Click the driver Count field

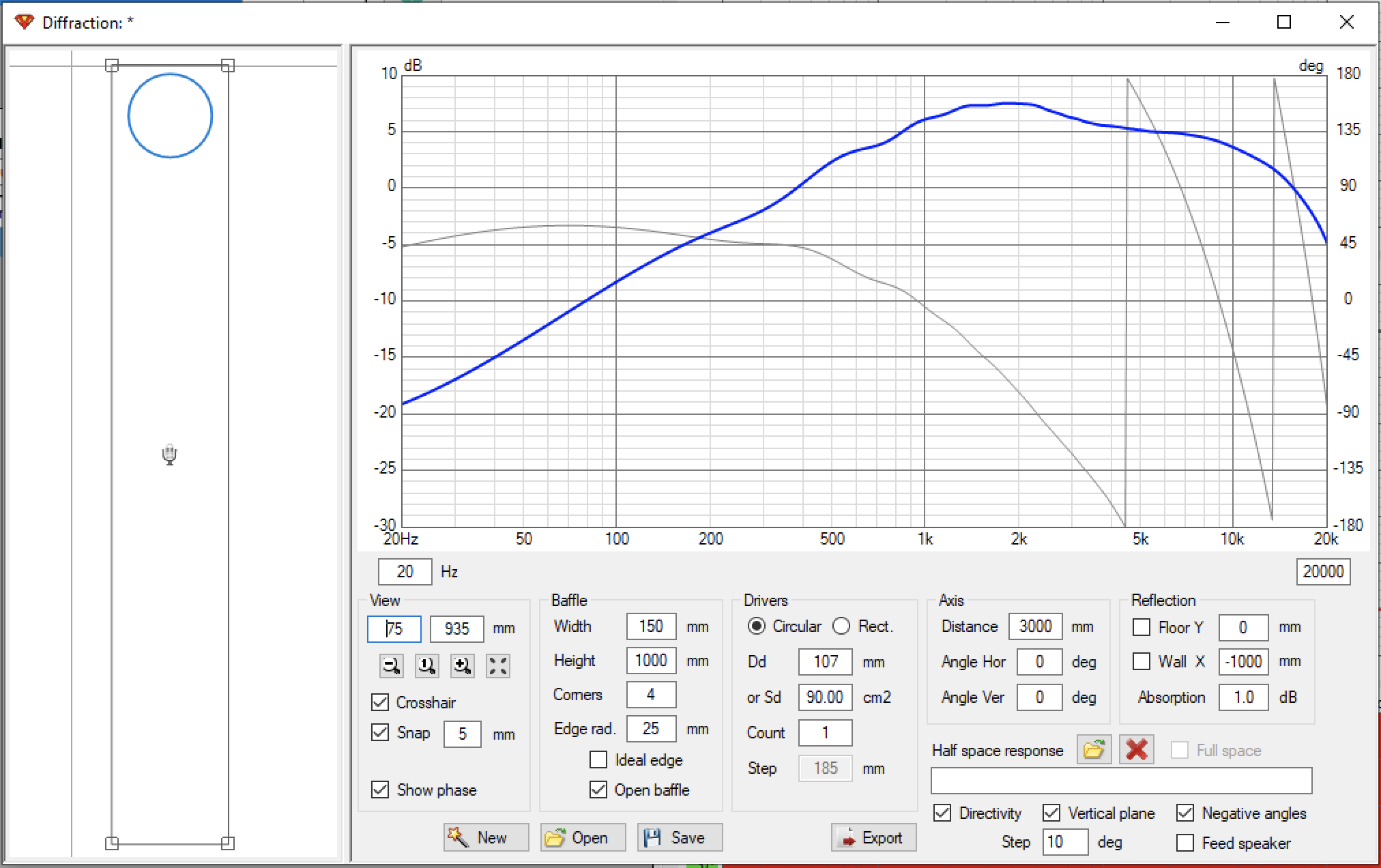[x=825, y=733]
